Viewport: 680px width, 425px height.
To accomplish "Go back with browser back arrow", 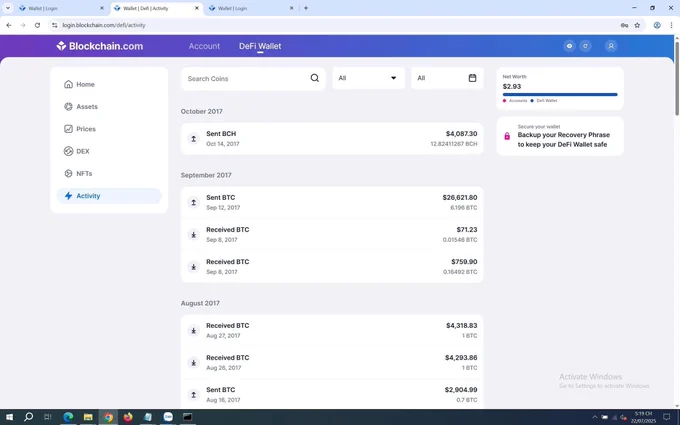I will tap(9, 25).
